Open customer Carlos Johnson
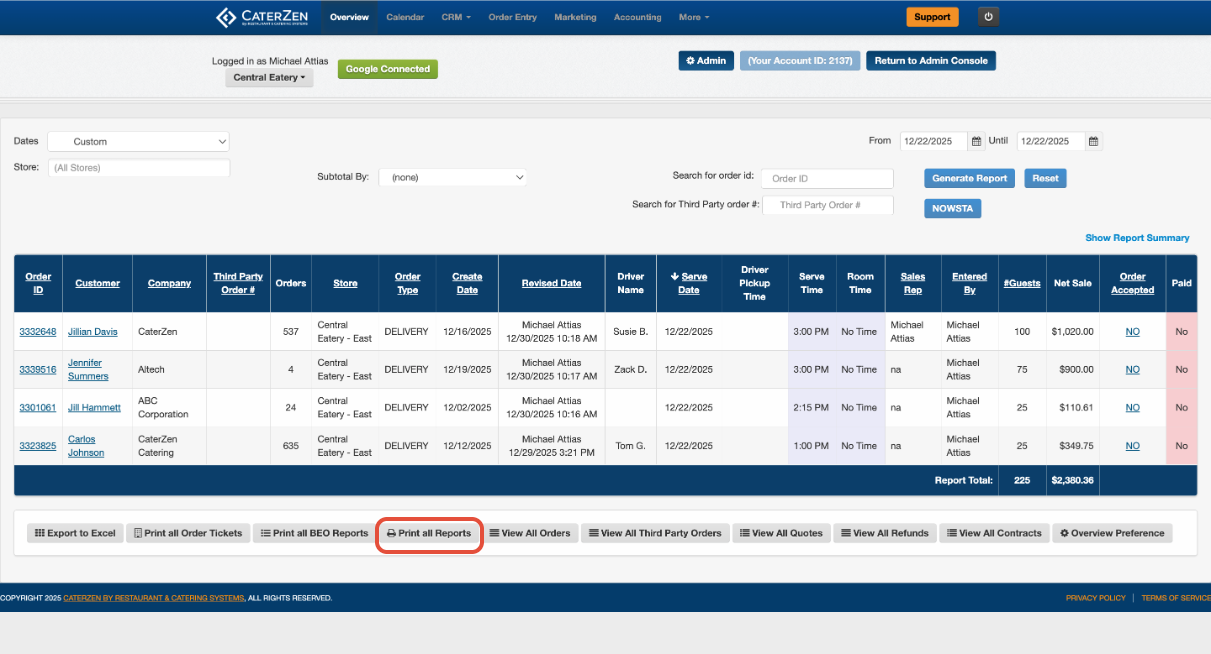The image size is (1211, 654). pos(86,446)
